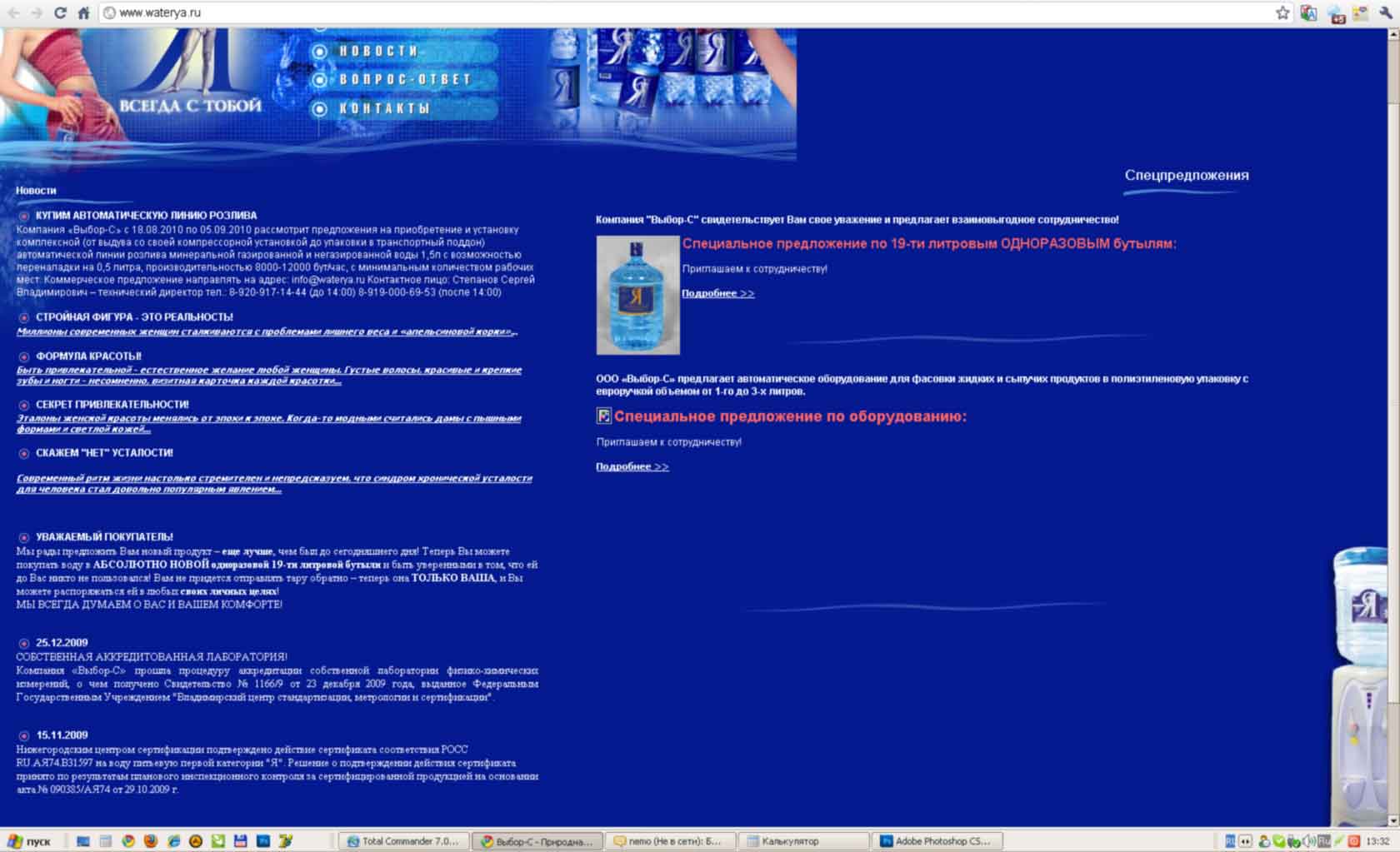Bookmark this page with the star icon
This screenshot has width=1400, height=852.
(1282, 12)
